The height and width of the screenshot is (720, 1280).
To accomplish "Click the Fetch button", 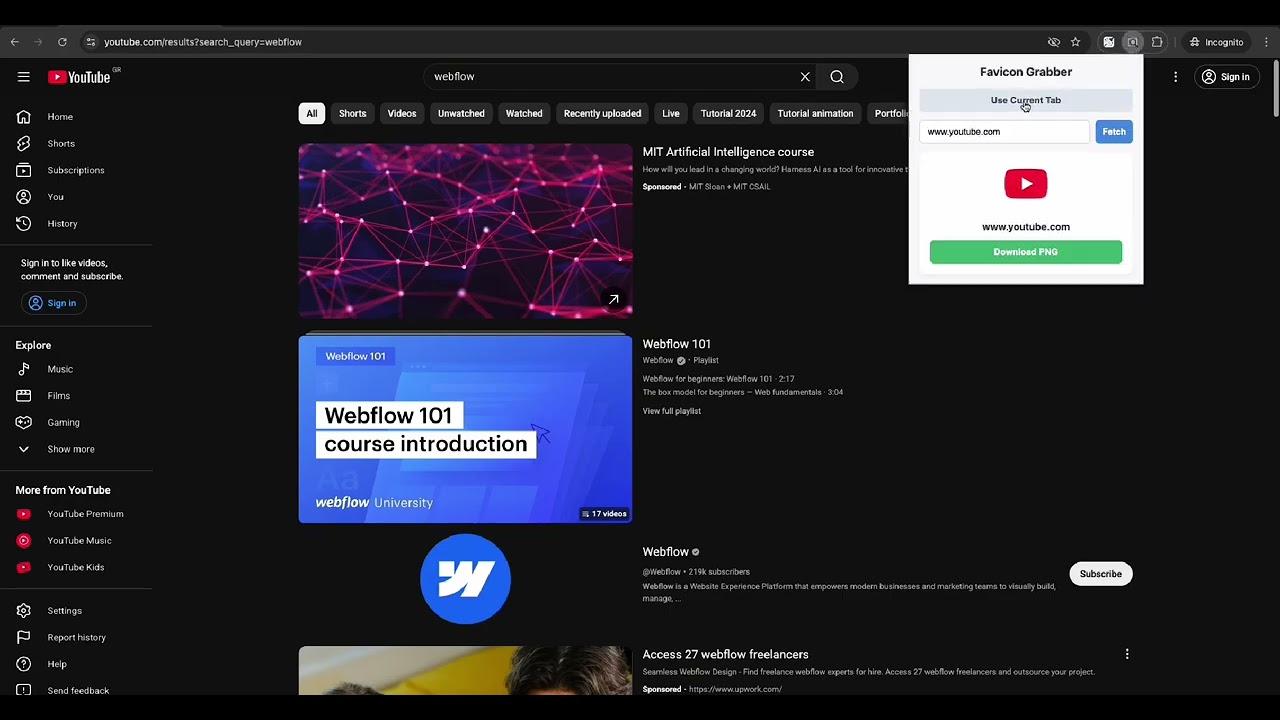I will pos(1114,132).
